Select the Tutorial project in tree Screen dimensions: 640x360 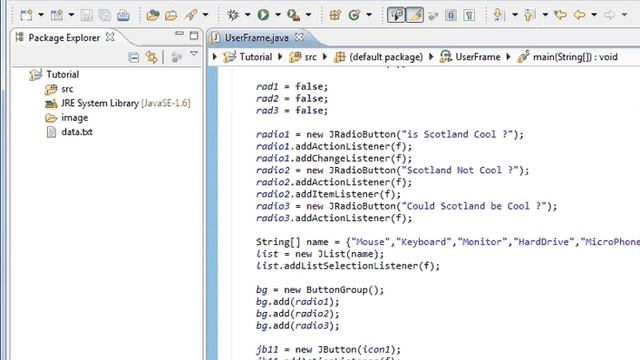(x=62, y=74)
